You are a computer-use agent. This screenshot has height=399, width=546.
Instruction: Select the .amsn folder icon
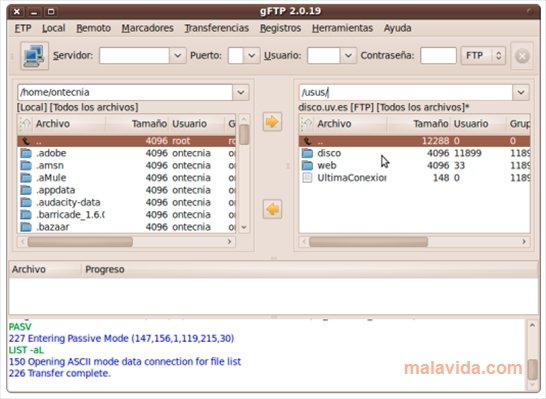pos(26,166)
